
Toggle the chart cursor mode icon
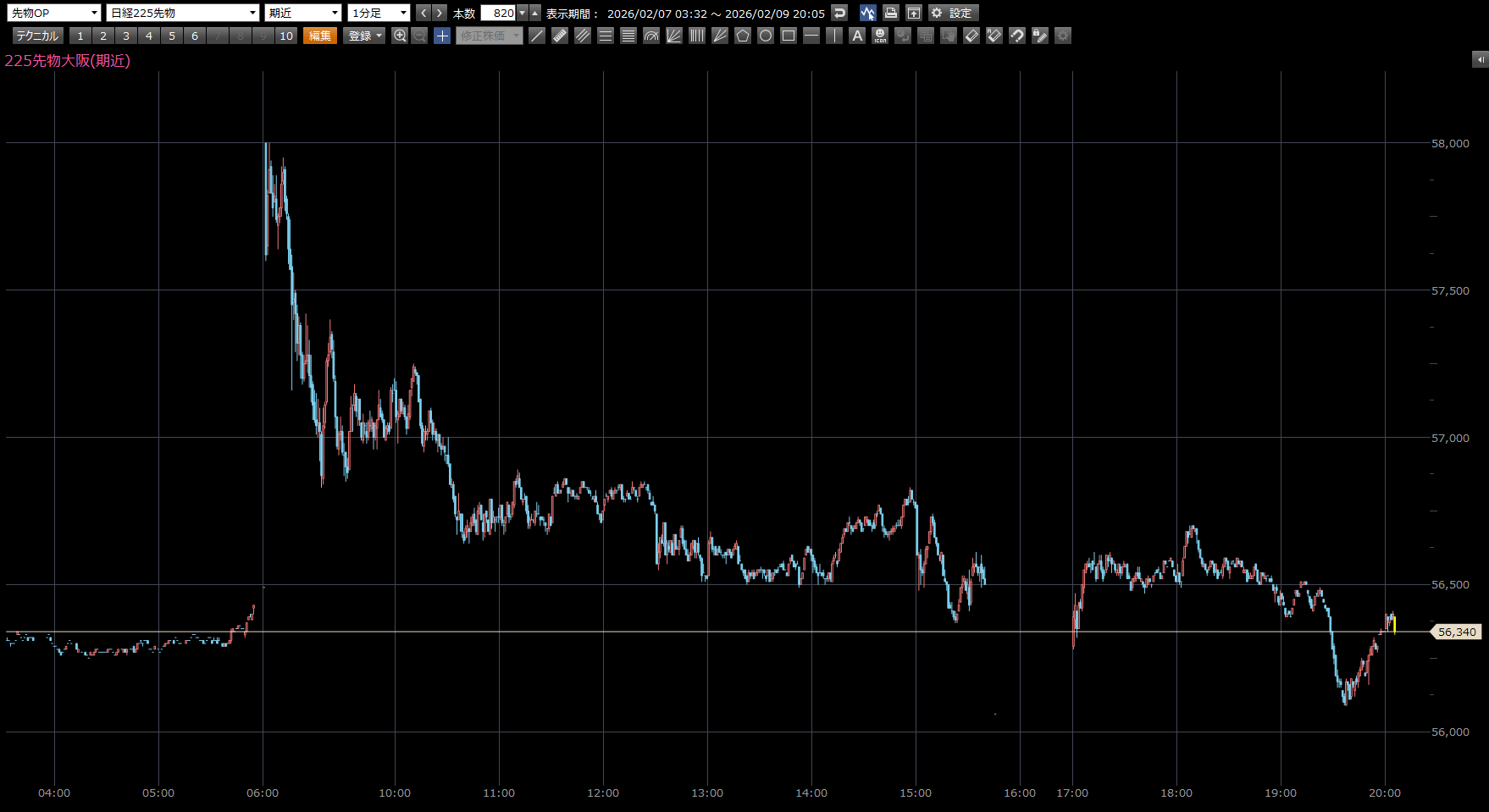(x=867, y=13)
